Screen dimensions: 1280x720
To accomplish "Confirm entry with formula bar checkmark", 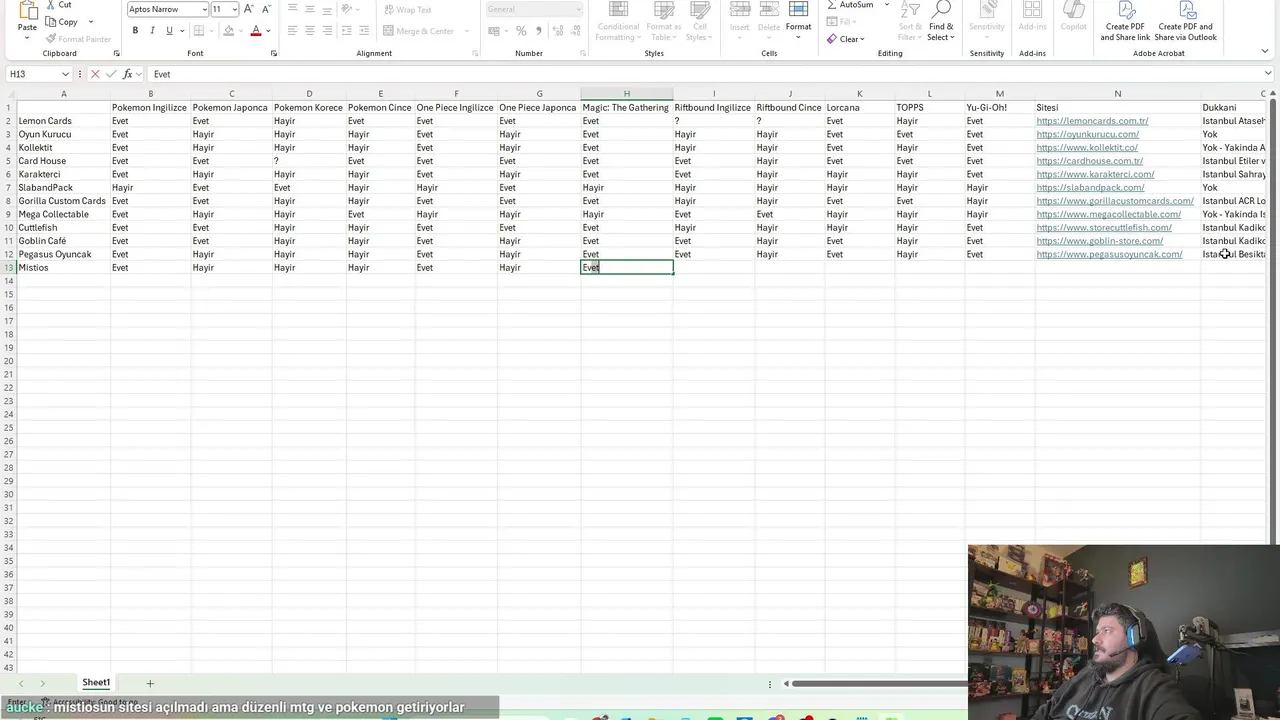I will tap(111, 74).
